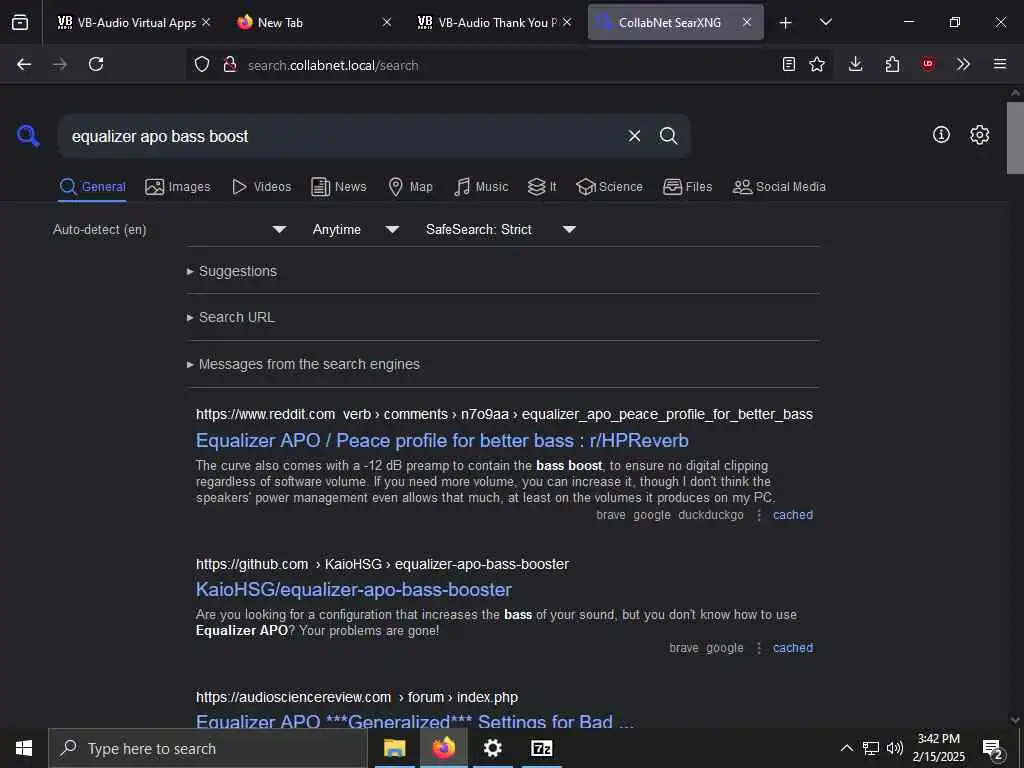Show hidden tray icons
1024x768 pixels.
846,748
